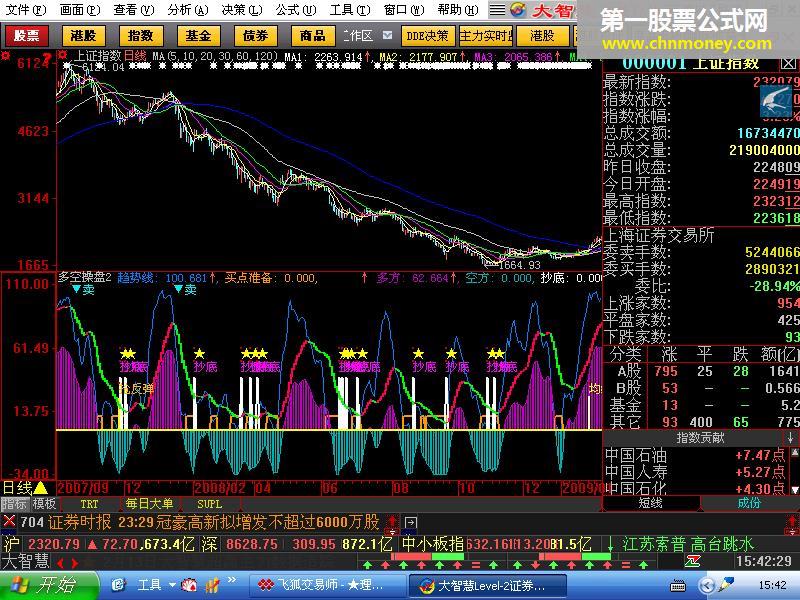Select the 中国人寿 +5.27点 row
Screen dimensions: 800x600
coord(696,472)
